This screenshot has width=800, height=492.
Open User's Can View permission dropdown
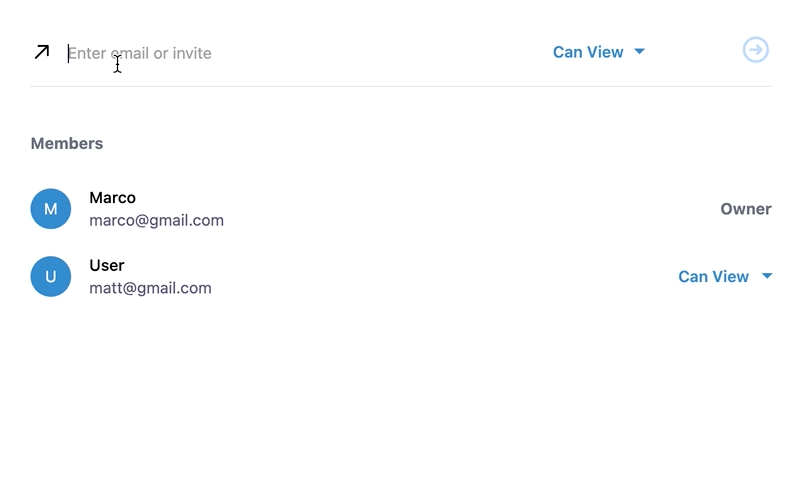pyautogui.click(x=714, y=277)
